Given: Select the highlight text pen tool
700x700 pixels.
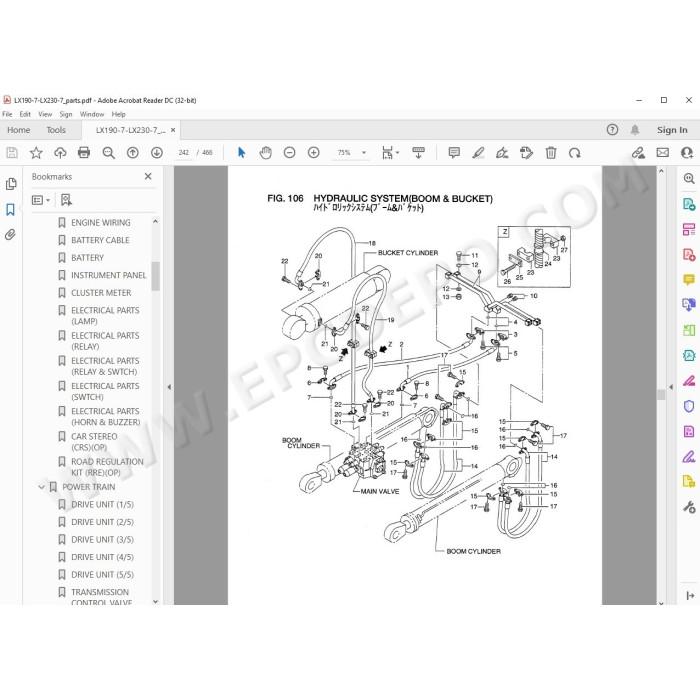Looking at the screenshot, I should (478, 153).
